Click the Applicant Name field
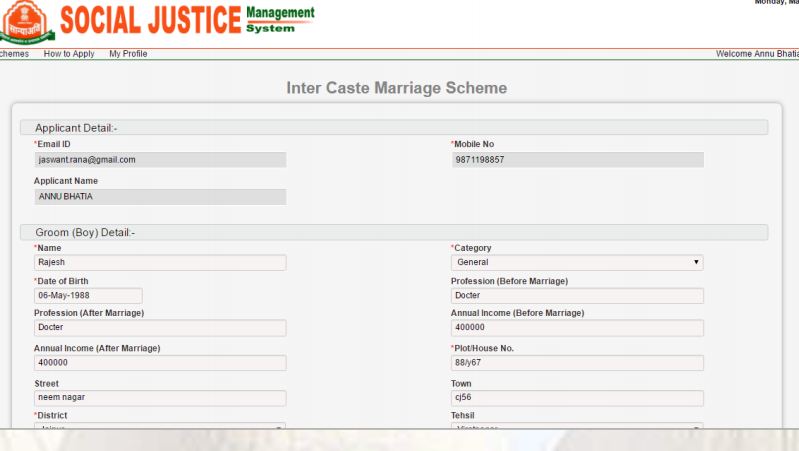Screen dimensions: 799x451 160,197
